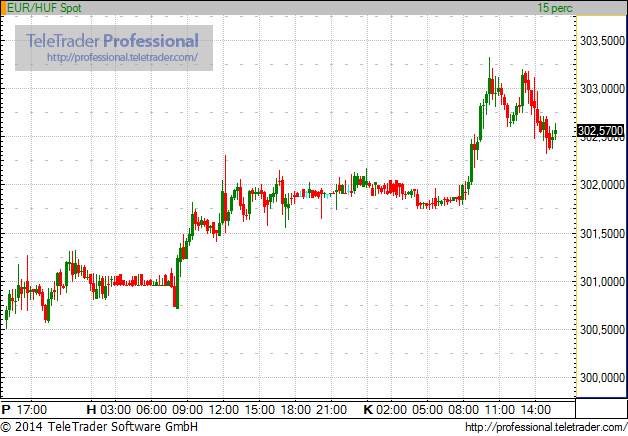Click the 15:00 time axis label
The width and height of the screenshot is (628, 436).
[x=260, y=410]
